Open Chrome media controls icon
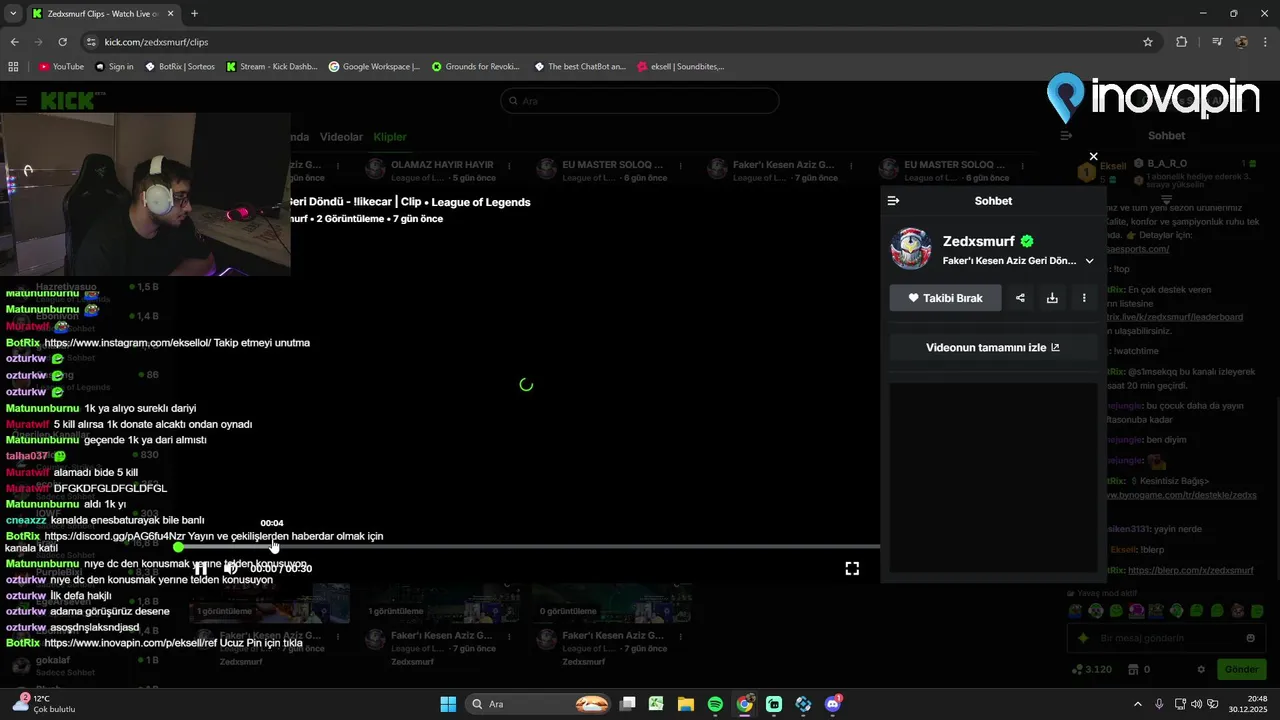 coord(1217,42)
